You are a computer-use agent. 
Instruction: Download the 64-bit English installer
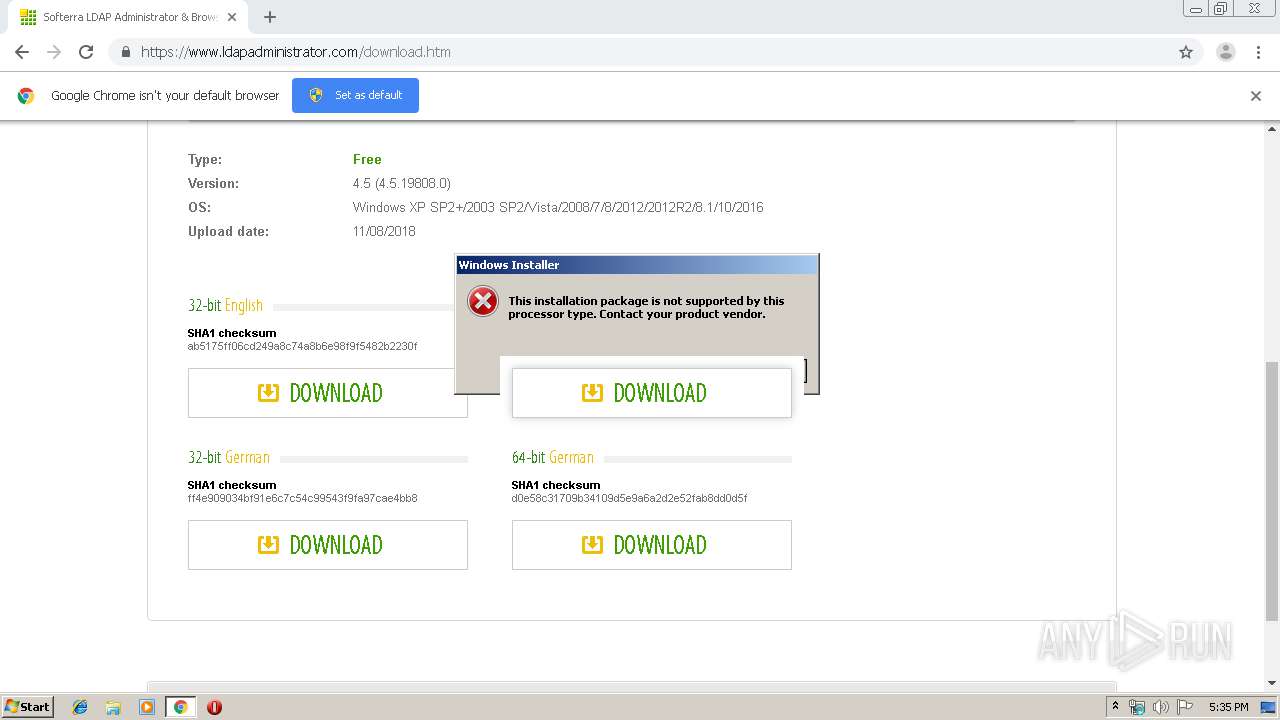(652, 393)
